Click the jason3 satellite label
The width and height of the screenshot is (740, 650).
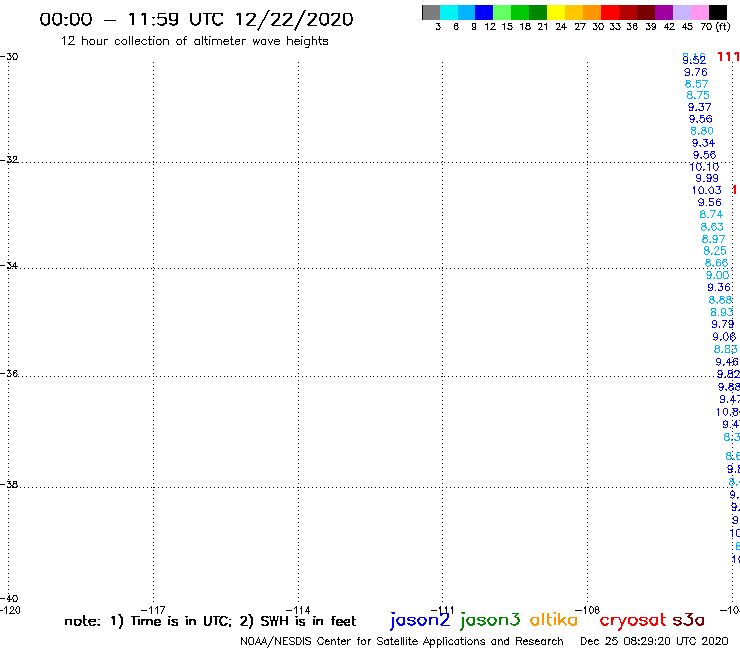tap(490, 620)
